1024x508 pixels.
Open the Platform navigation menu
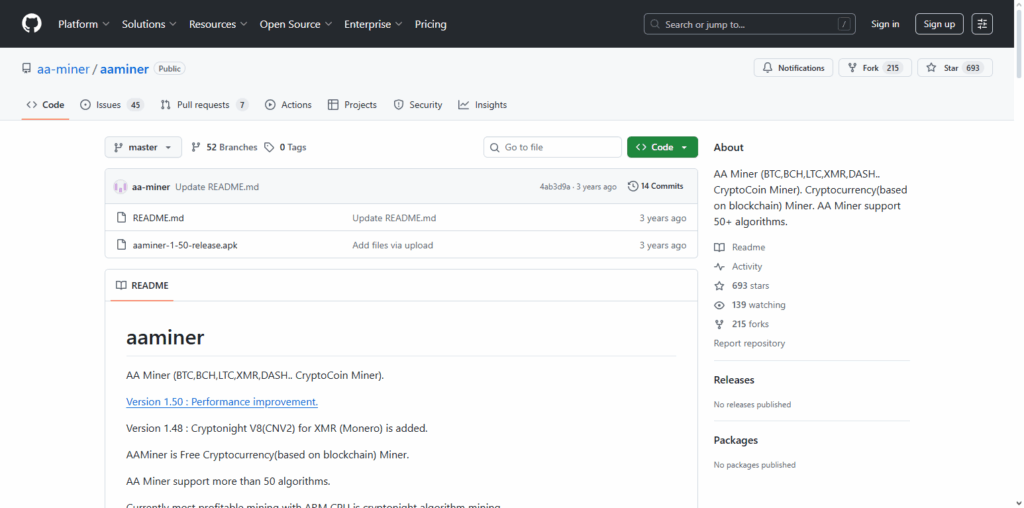[84, 24]
